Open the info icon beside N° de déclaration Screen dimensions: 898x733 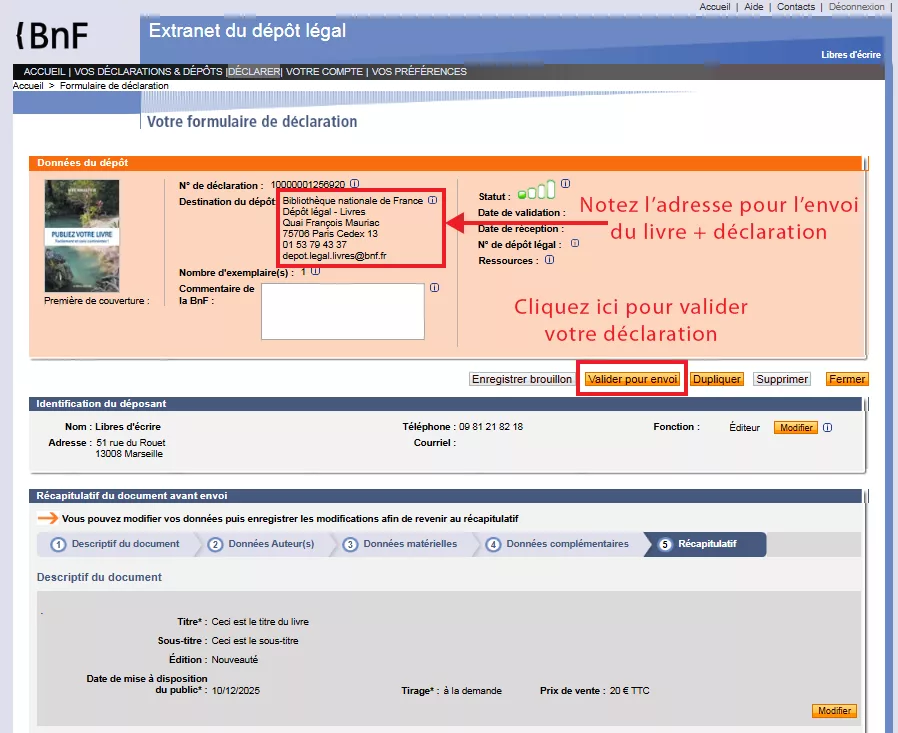[354, 183]
